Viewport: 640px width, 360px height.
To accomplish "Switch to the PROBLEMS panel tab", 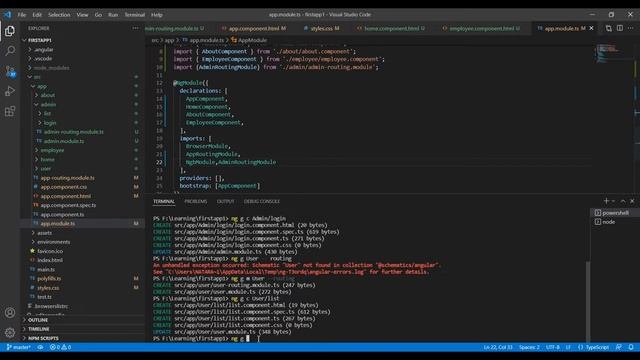I will (x=196, y=201).
